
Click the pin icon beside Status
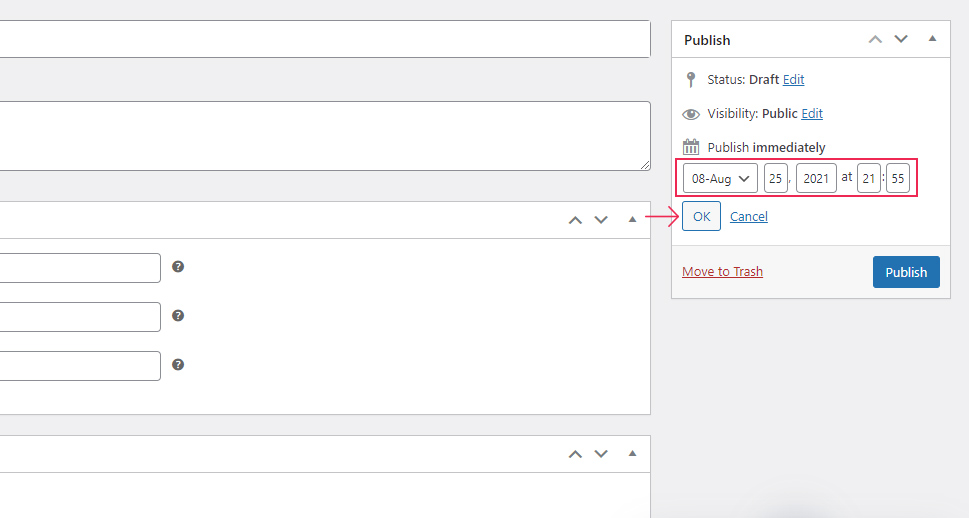pos(691,79)
